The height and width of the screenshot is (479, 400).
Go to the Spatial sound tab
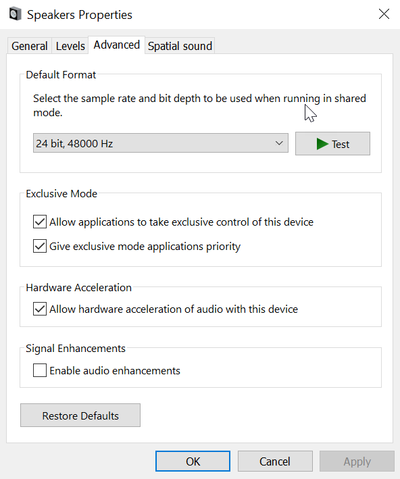click(180, 46)
